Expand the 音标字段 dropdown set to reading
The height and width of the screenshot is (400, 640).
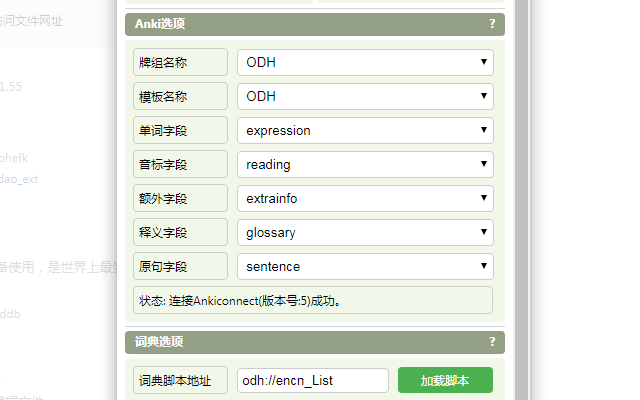[x=365, y=164]
